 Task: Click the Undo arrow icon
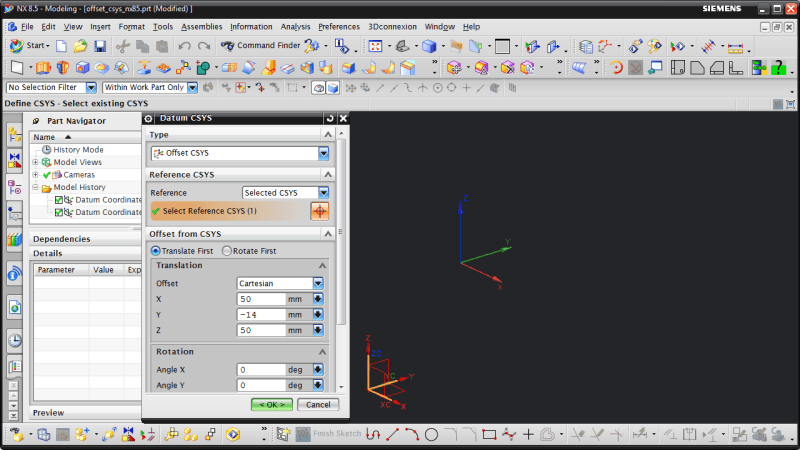(x=184, y=46)
